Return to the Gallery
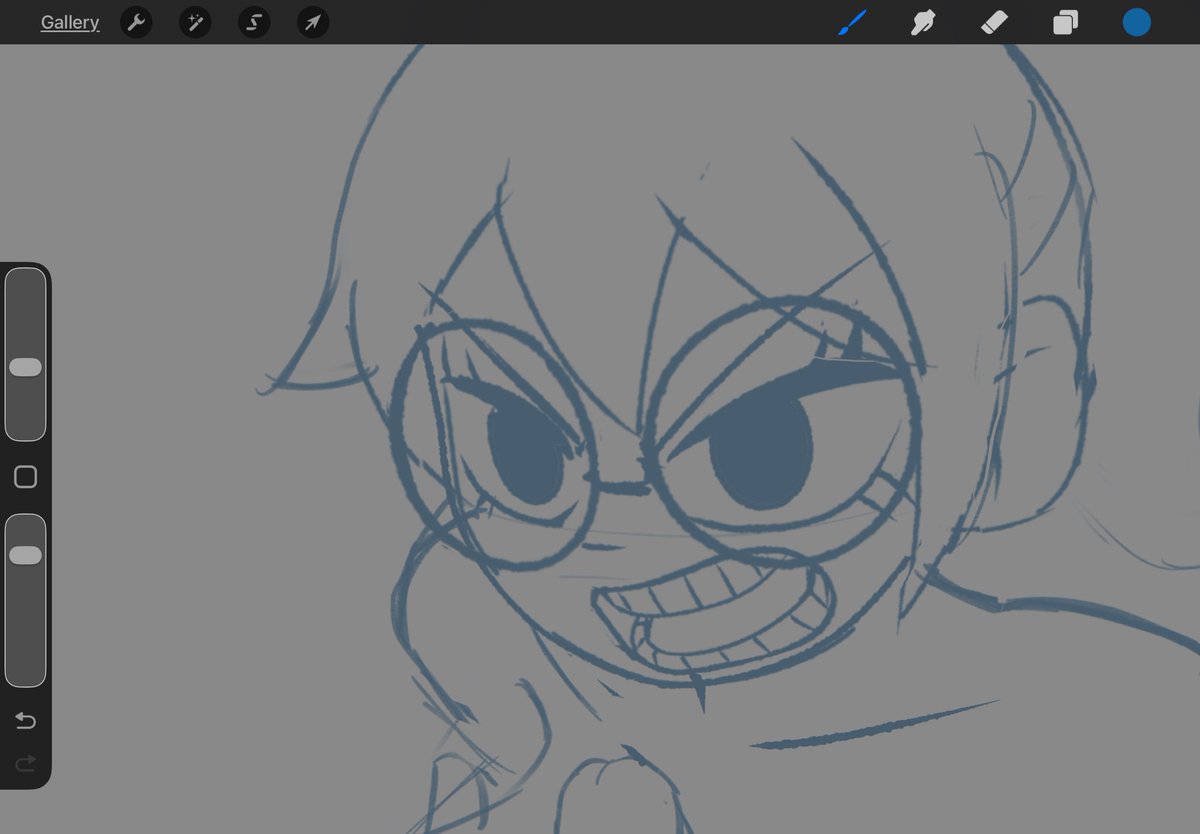 tap(69, 22)
